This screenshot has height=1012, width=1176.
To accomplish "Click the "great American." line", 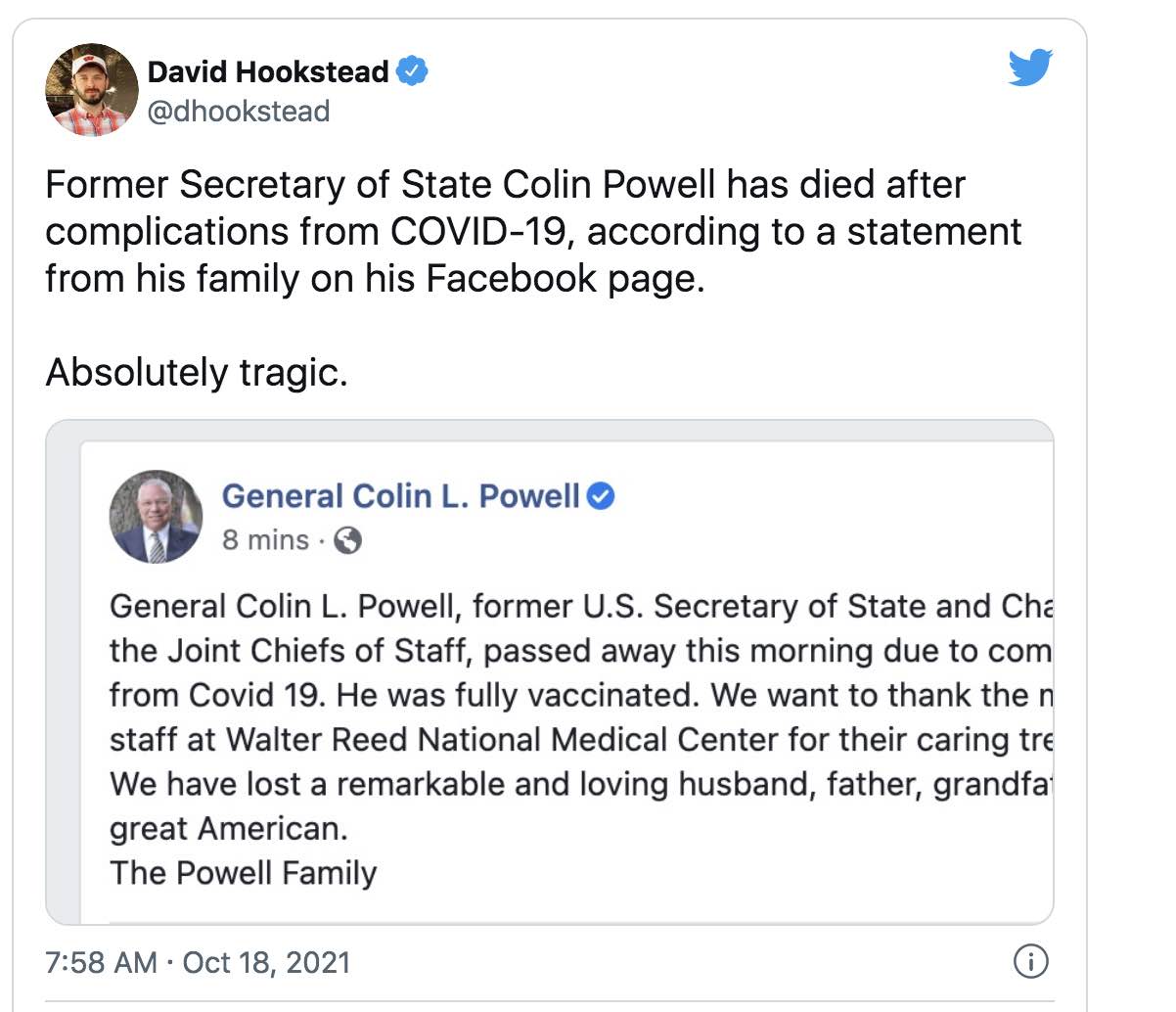I will 228,828.
